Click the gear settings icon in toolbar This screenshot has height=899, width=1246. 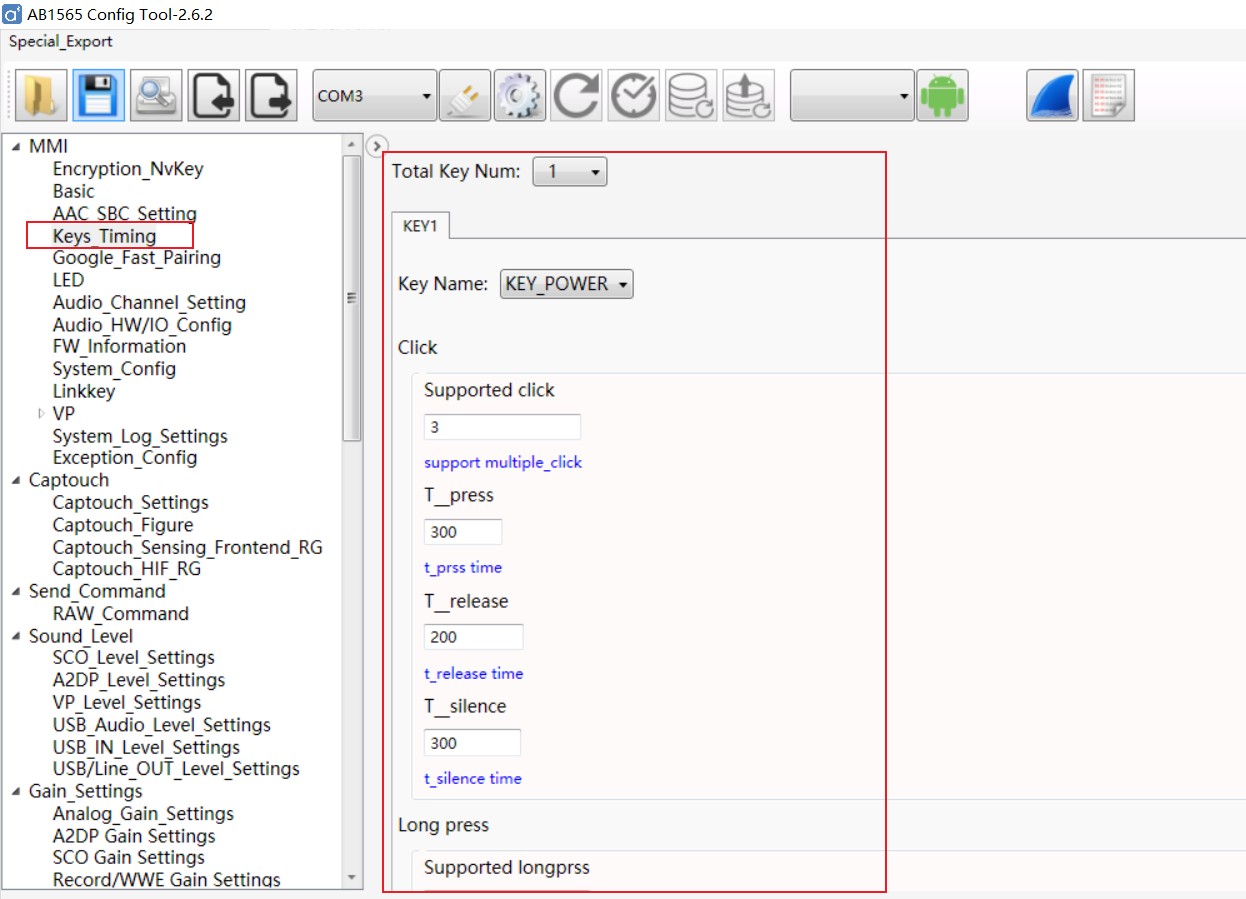[x=520, y=96]
